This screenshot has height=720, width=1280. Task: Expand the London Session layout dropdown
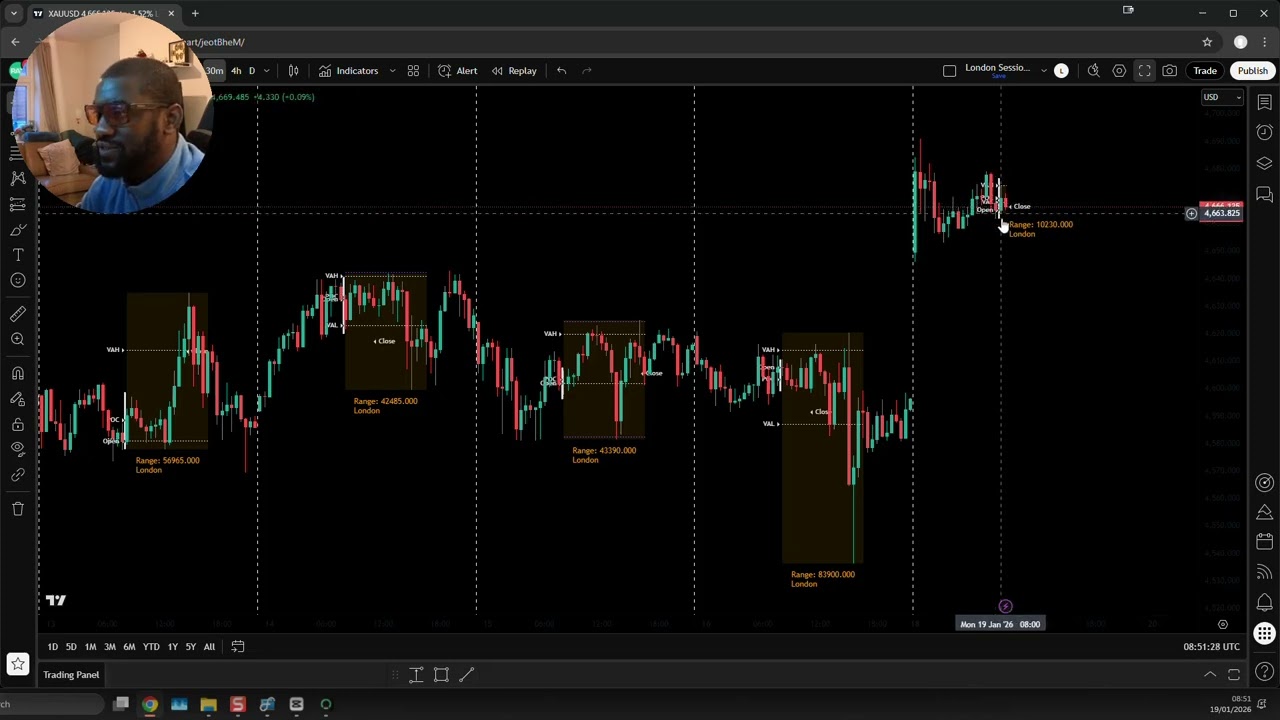click(x=1043, y=71)
